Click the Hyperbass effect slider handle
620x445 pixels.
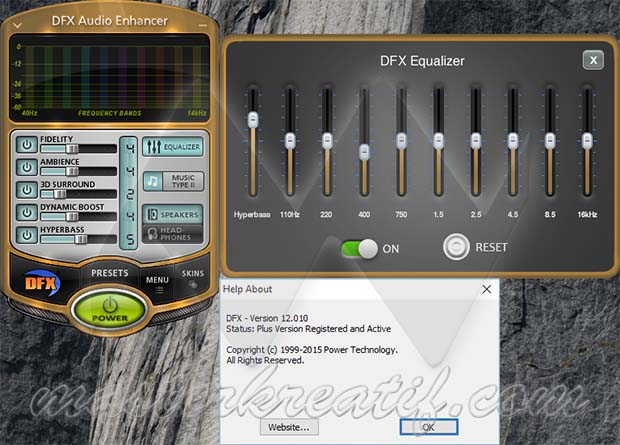(x=81, y=239)
